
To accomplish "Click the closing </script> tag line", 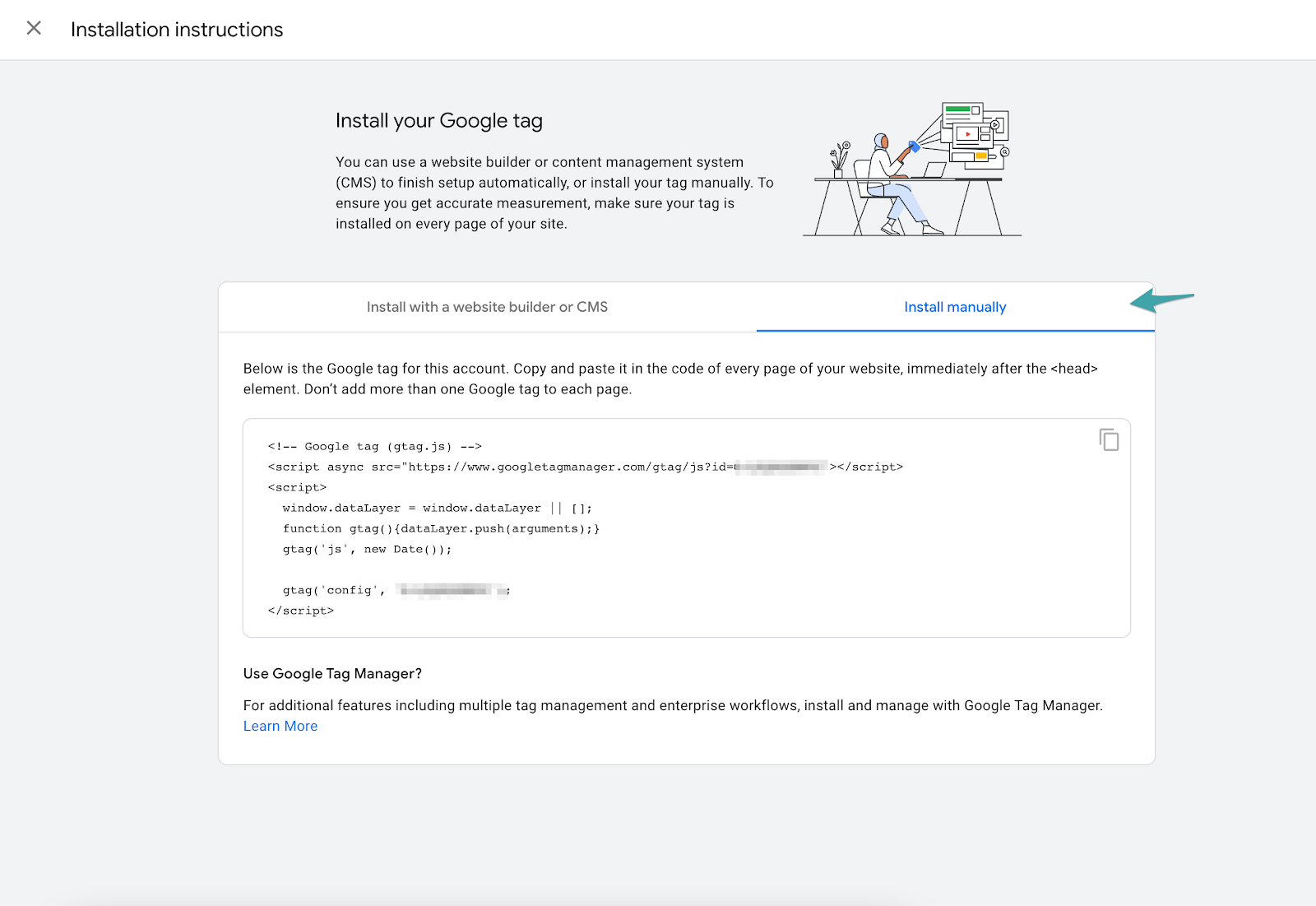I will [x=301, y=610].
